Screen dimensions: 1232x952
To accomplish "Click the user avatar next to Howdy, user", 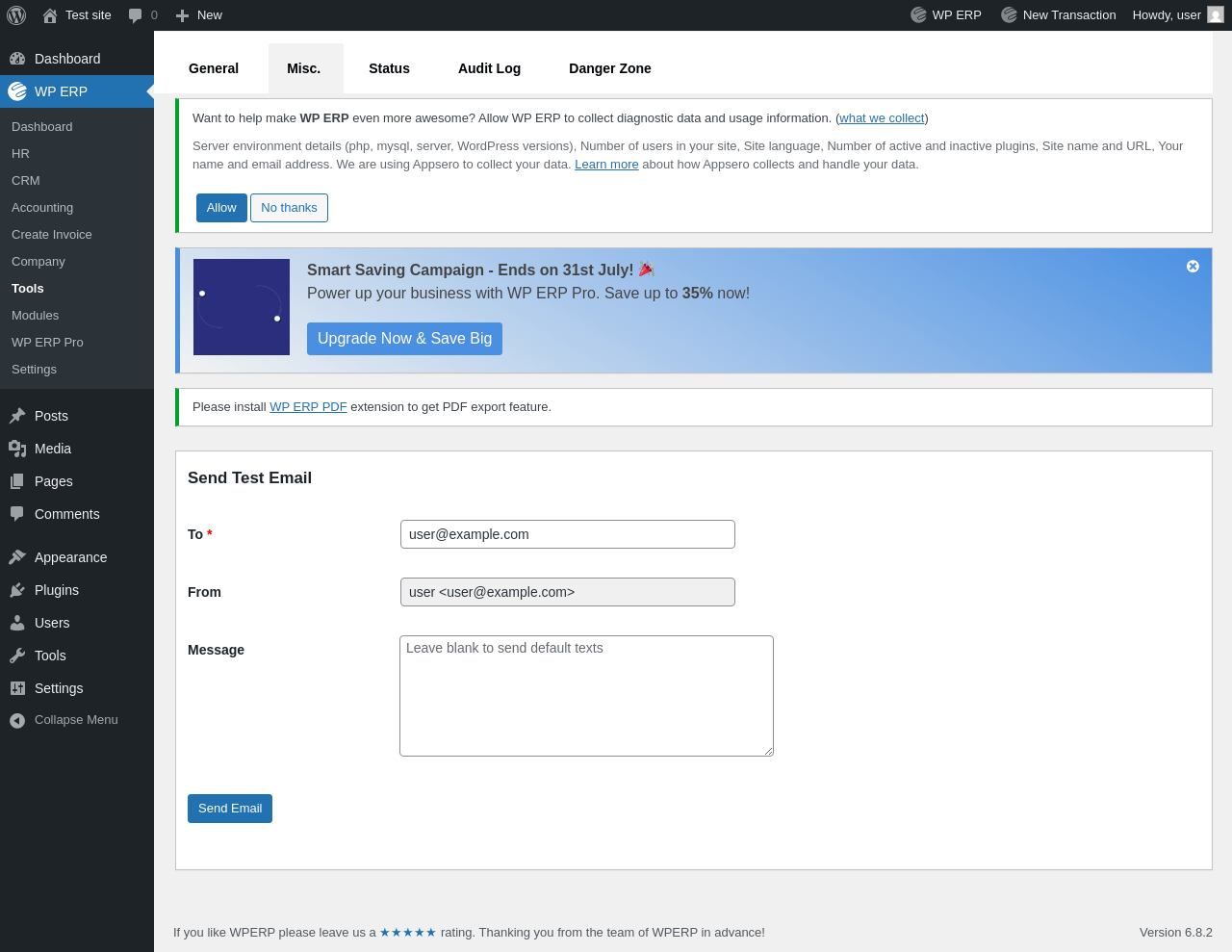I will (1216, 15).
